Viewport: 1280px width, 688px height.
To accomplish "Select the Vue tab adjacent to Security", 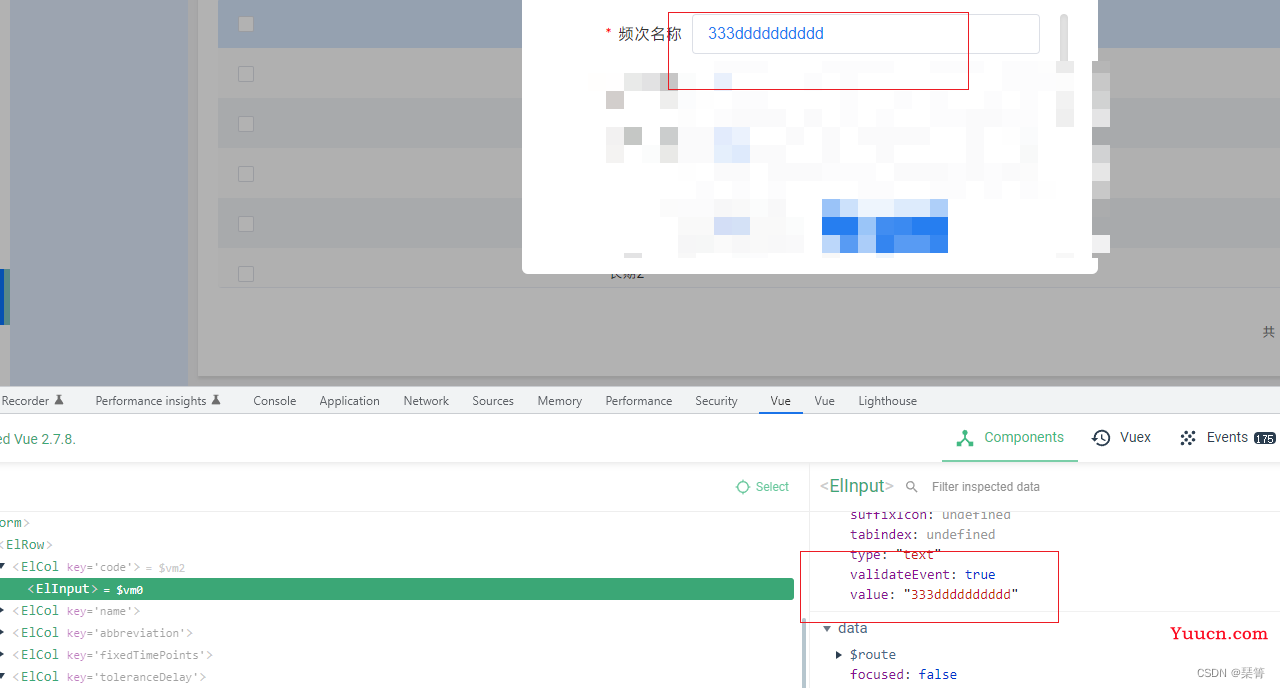I will [780, 401].
